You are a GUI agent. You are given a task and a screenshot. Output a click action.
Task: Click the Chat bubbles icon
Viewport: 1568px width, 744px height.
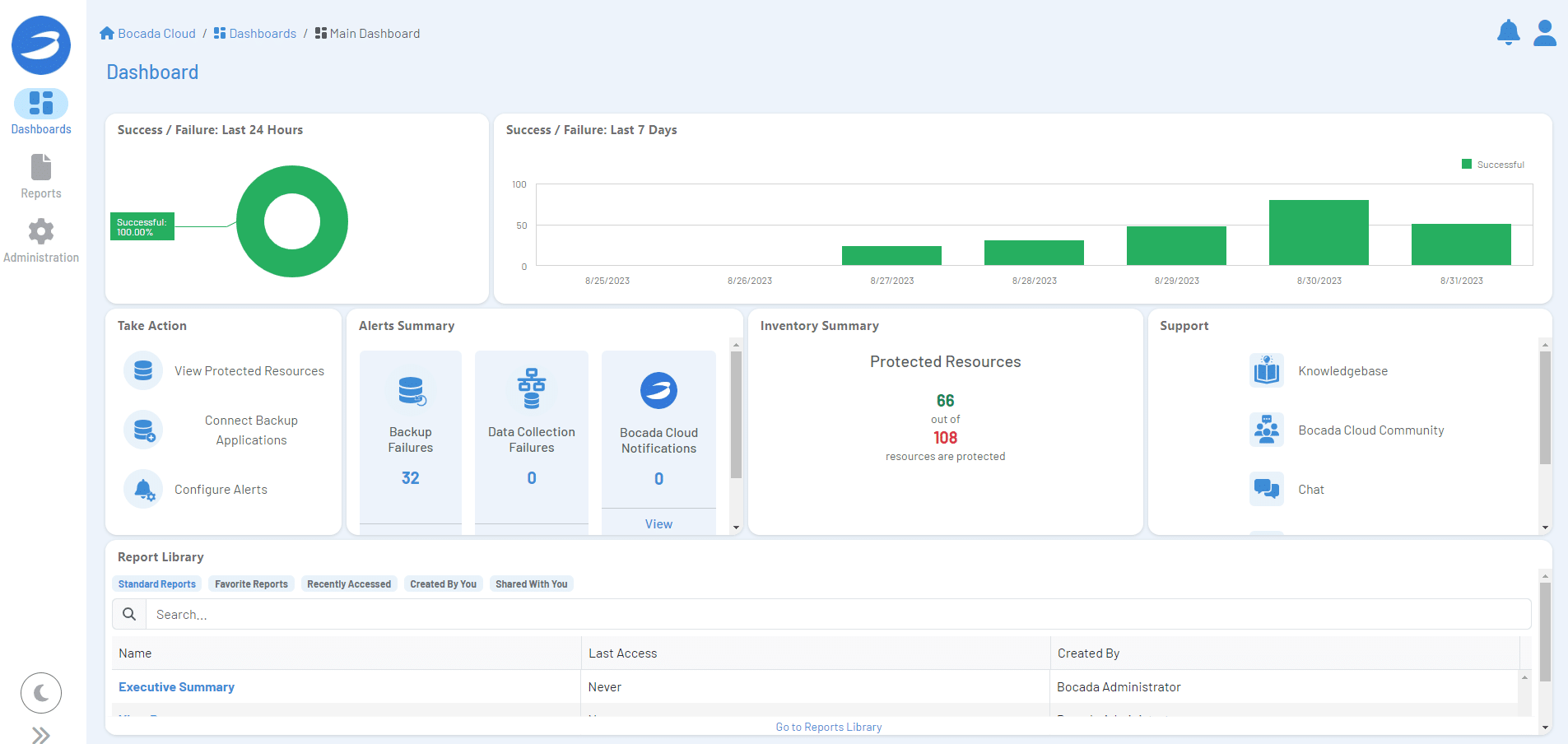pos(1267,489)
